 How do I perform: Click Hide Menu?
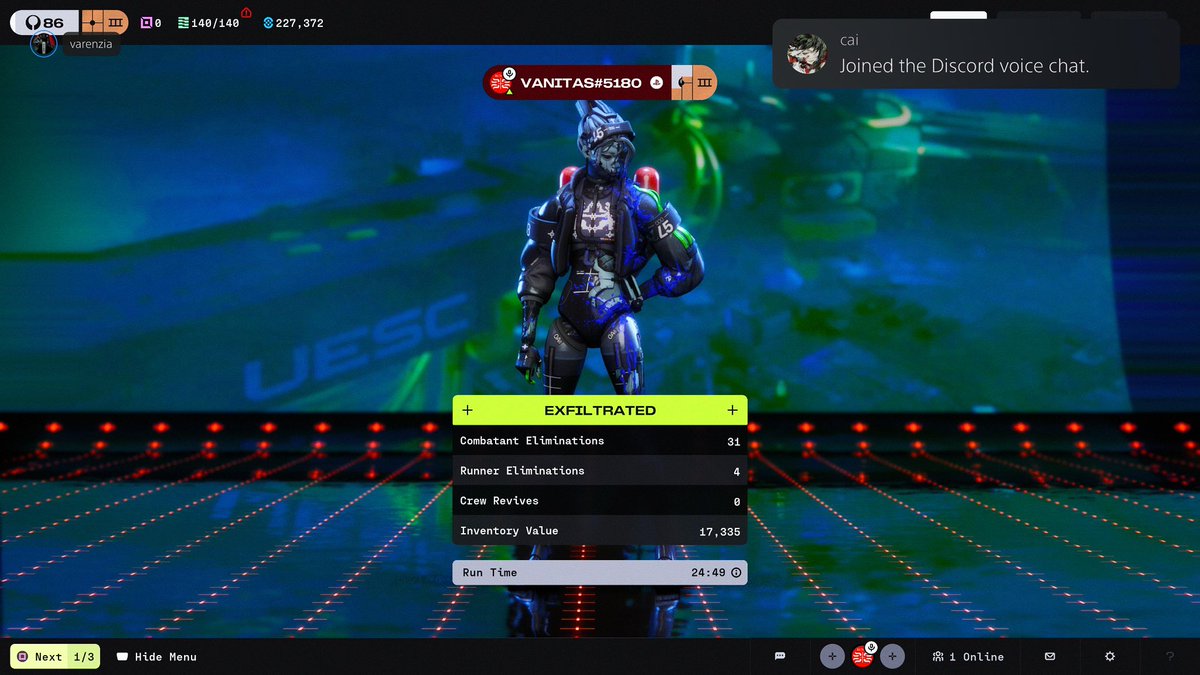157,657
